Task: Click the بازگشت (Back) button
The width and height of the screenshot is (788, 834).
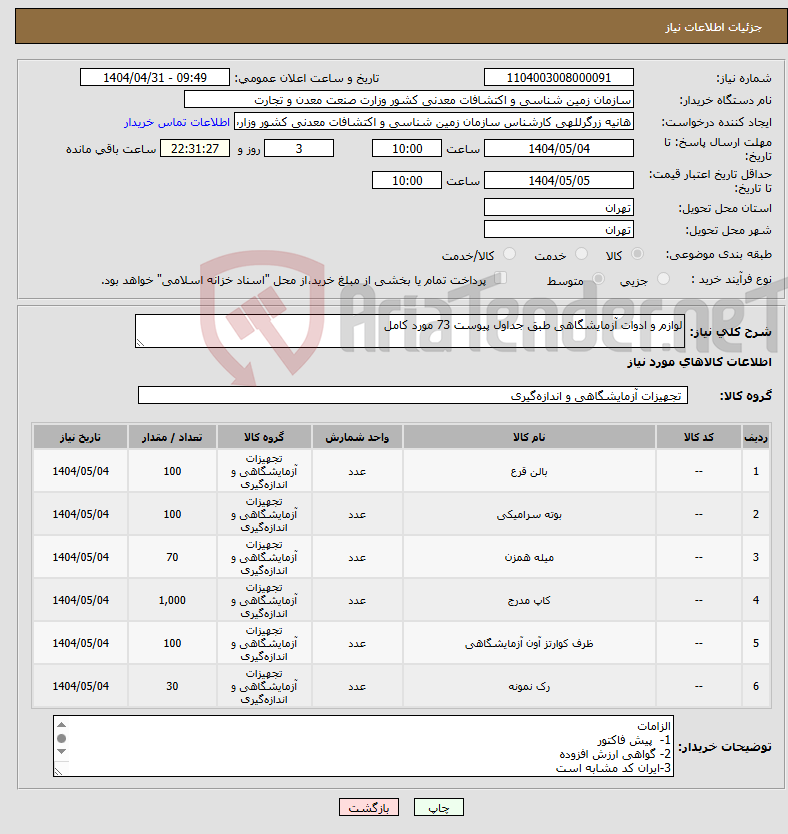Action: (368, 807)
